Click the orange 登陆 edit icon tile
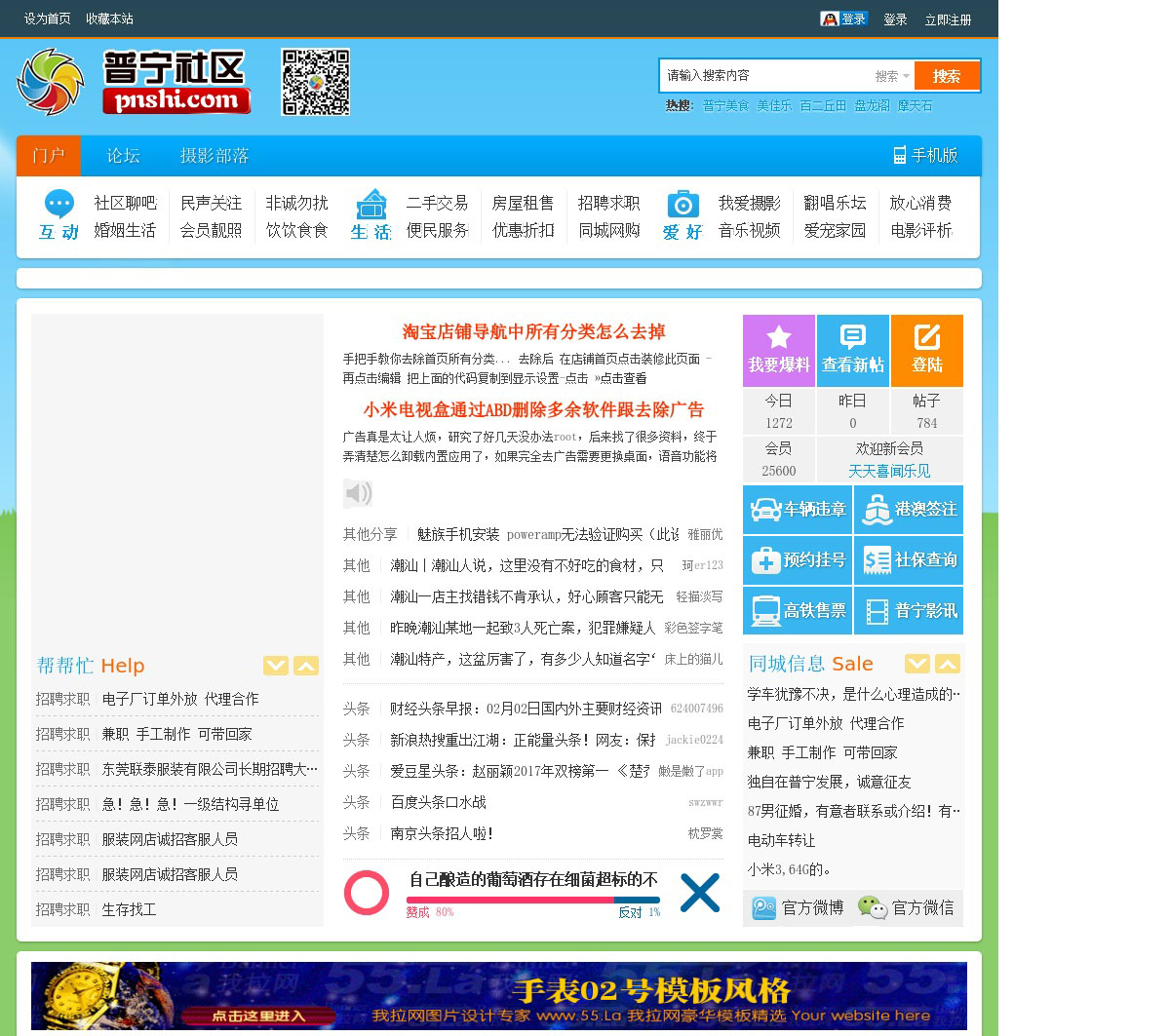Viewport: 1170px width, 1036px height. (x=926, y=350)
